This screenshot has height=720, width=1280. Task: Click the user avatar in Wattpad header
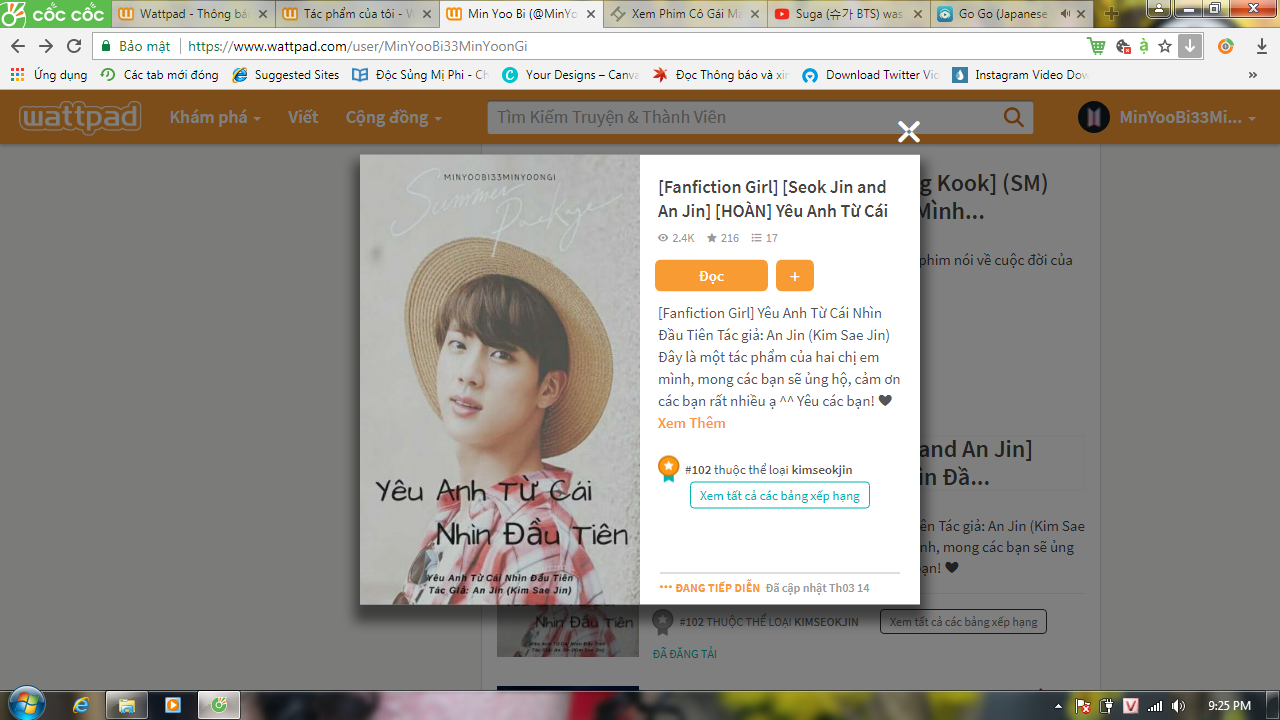pos(1094,117)
